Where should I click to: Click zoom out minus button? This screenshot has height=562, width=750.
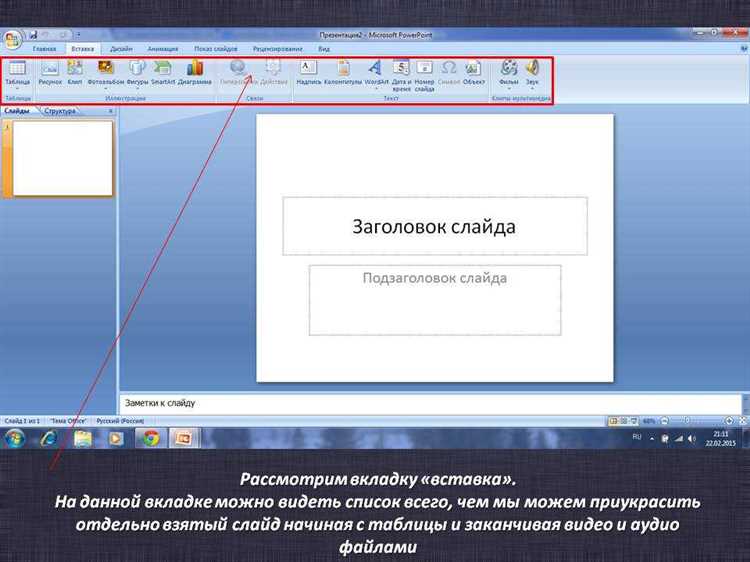coord(664,421)
